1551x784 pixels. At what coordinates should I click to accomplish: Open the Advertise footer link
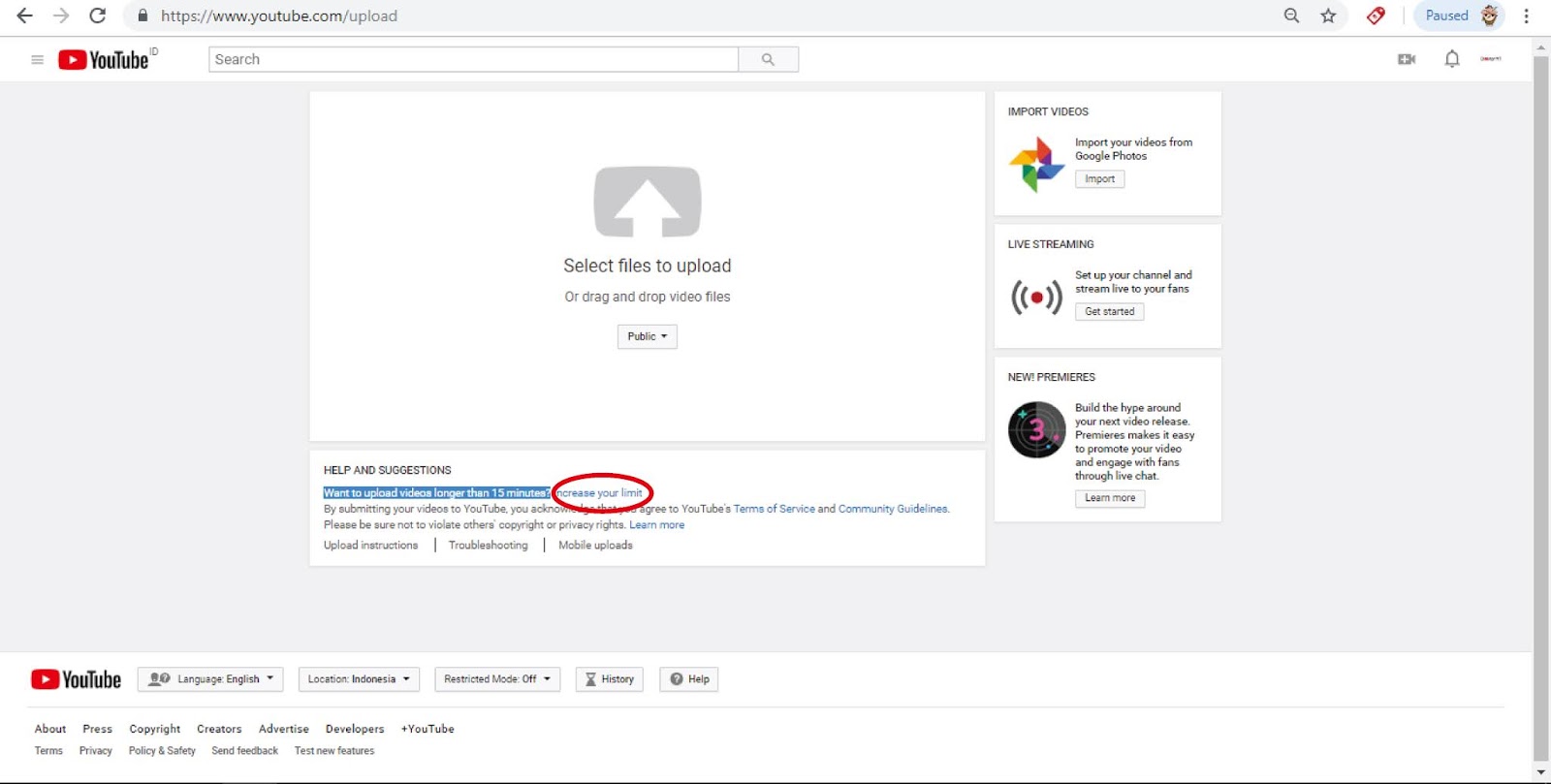tap(284, 729)
